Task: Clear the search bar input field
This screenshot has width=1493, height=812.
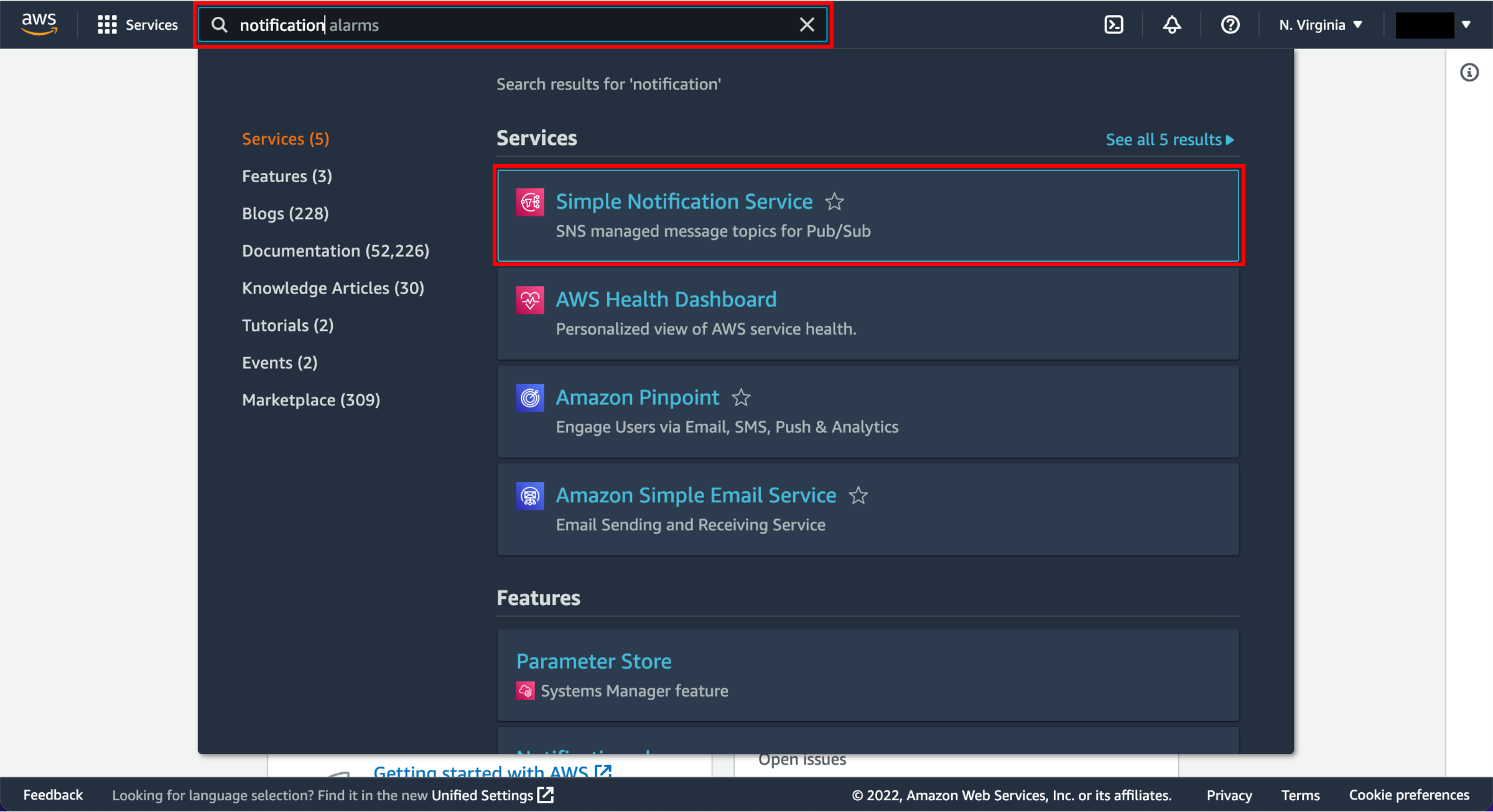Action: [809, 25]
